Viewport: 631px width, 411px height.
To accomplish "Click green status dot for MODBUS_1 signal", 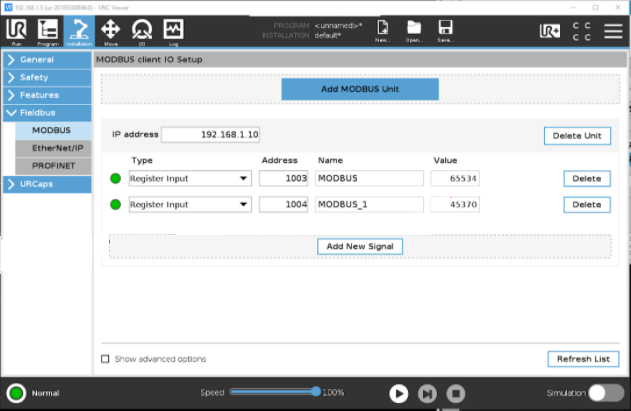I will (x=115, y=204).
